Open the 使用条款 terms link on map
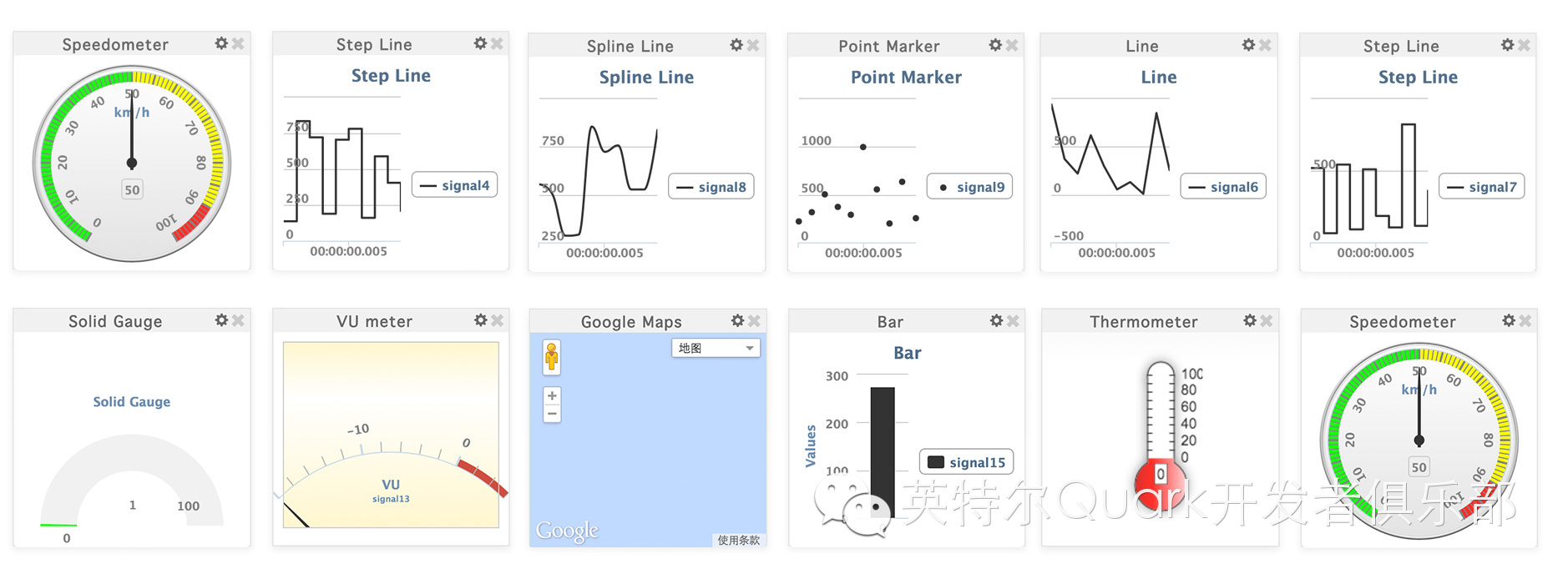1568x584 pixels. [739, 541]
